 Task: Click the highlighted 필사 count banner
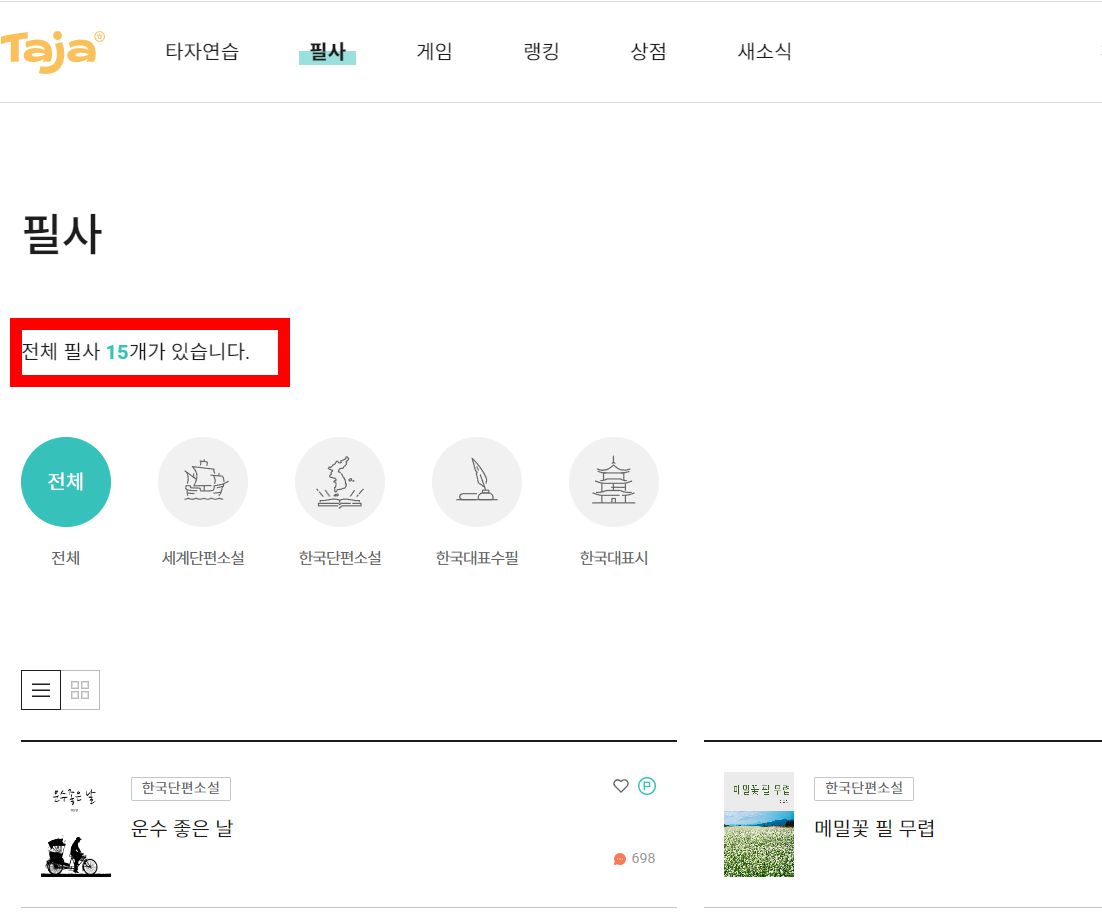coord(149,352)
